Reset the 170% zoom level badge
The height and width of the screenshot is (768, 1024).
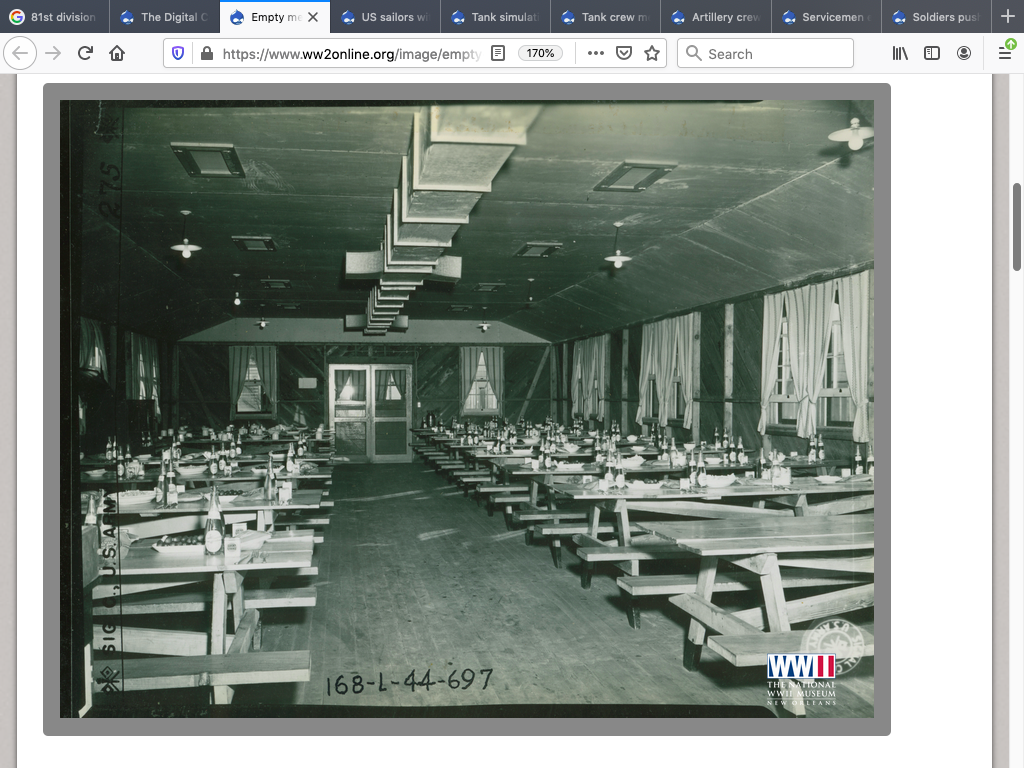pos(540,53)
